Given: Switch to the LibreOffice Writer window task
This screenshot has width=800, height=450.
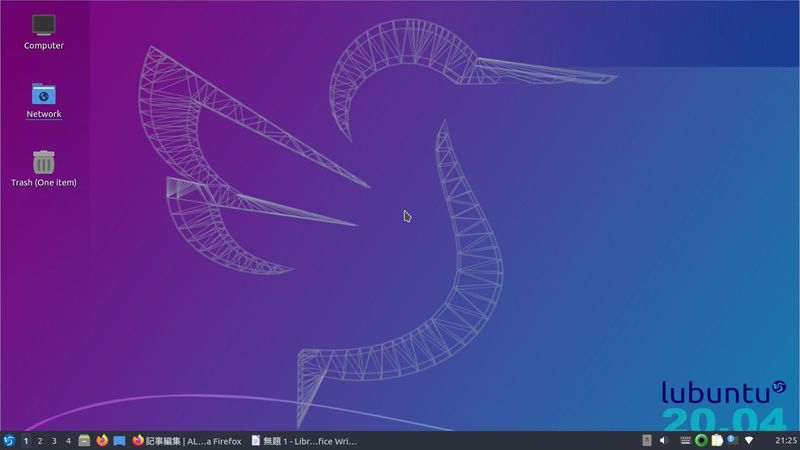Looking at the screenshot, I should [304, 441].
